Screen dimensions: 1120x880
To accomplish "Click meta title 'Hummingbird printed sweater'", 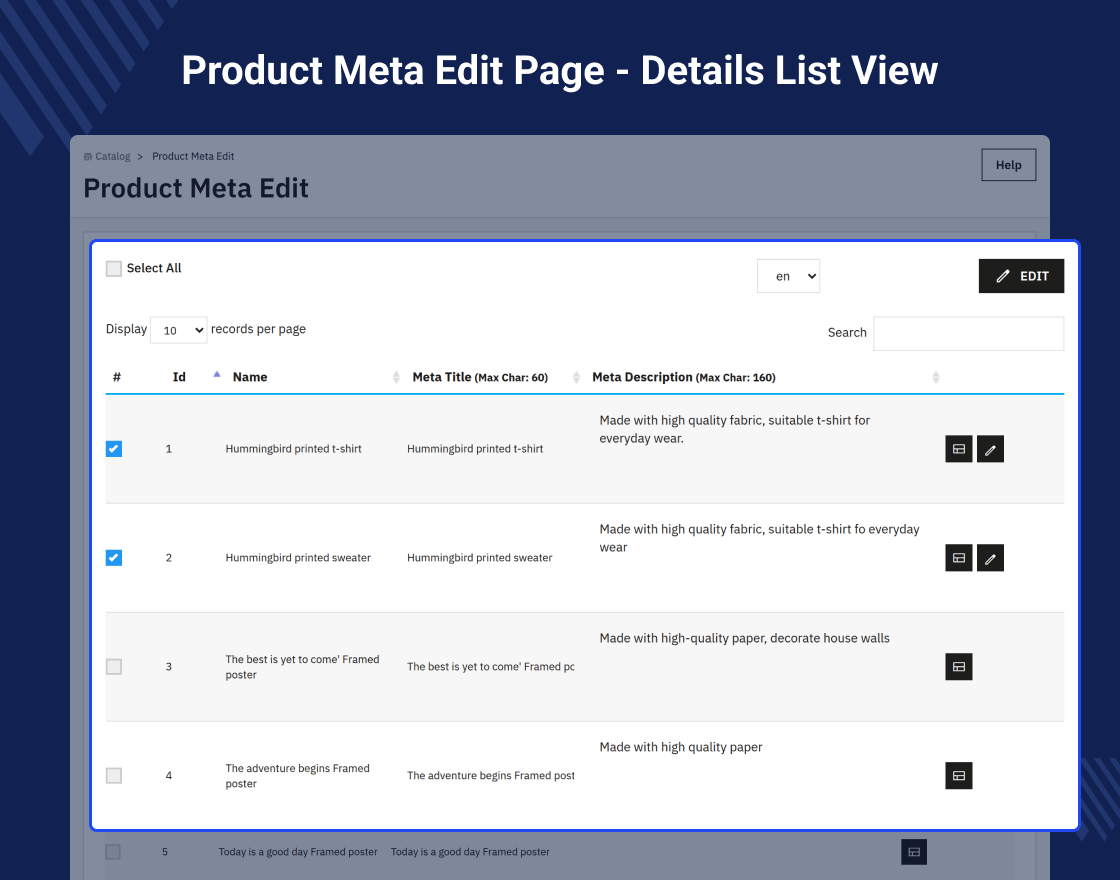I will (479, 558).
